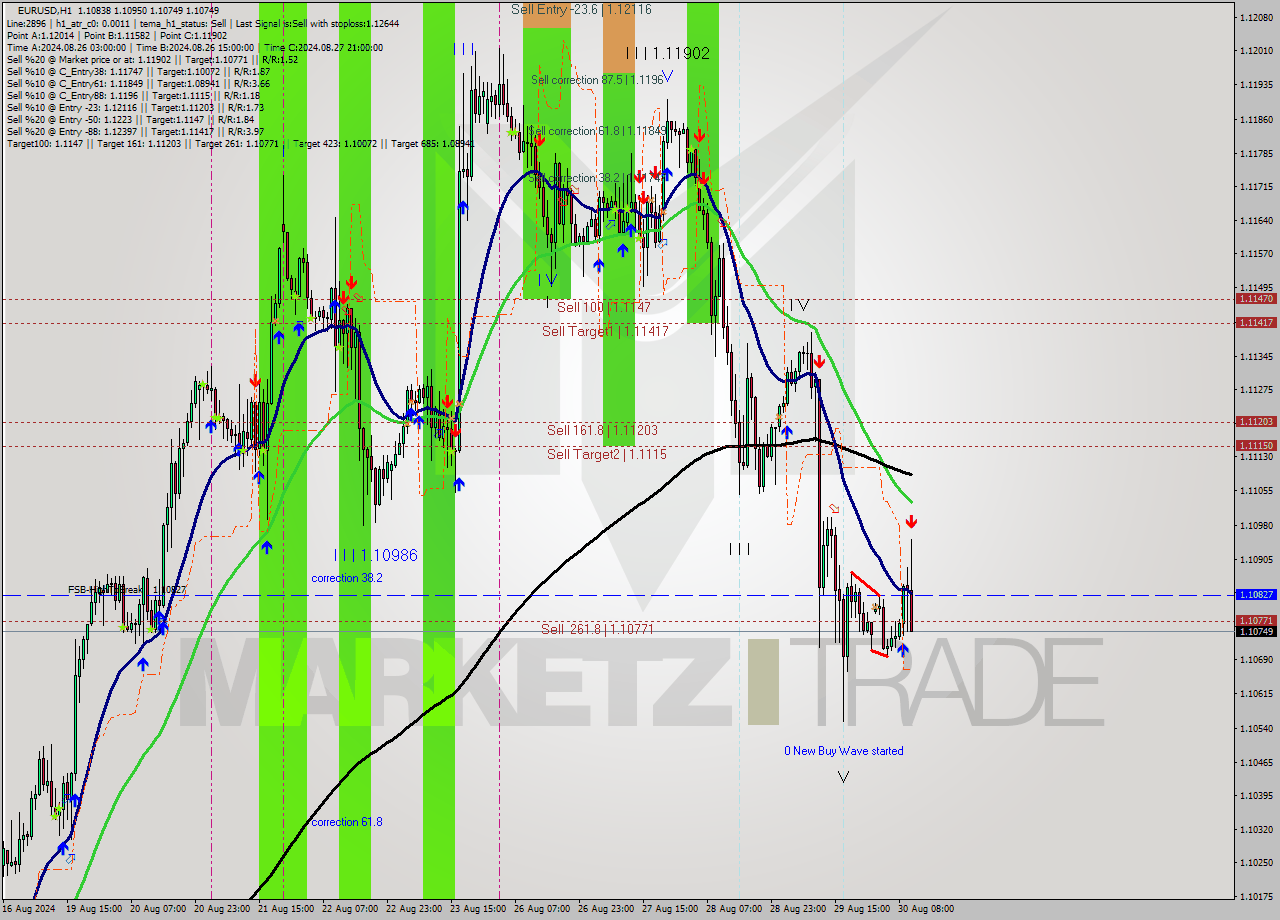Click the 'FSB-HighToBreak' level label

(x=127, y=590)
